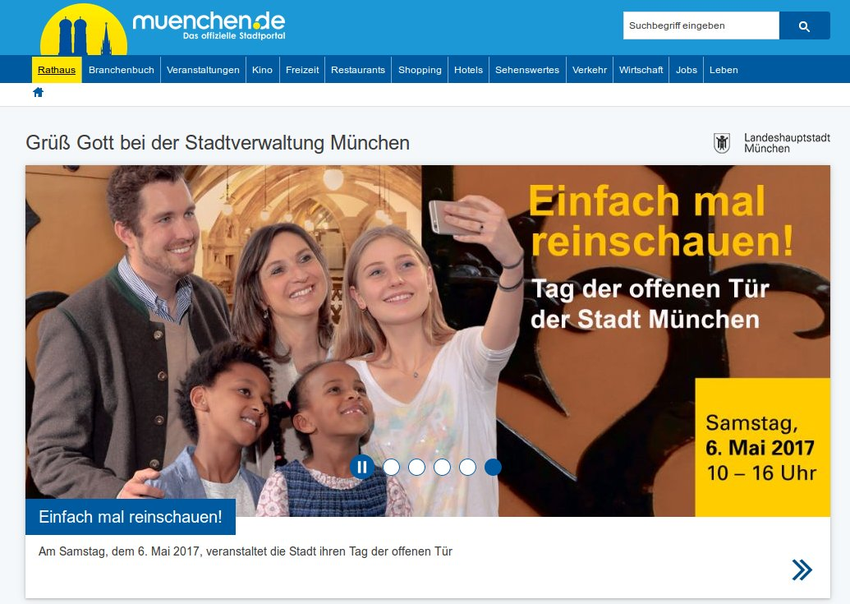The width and height of the screenshot is (850, 604).
Task: Click the Landeshauptstadt München crest icon
Action: point(722,143)
